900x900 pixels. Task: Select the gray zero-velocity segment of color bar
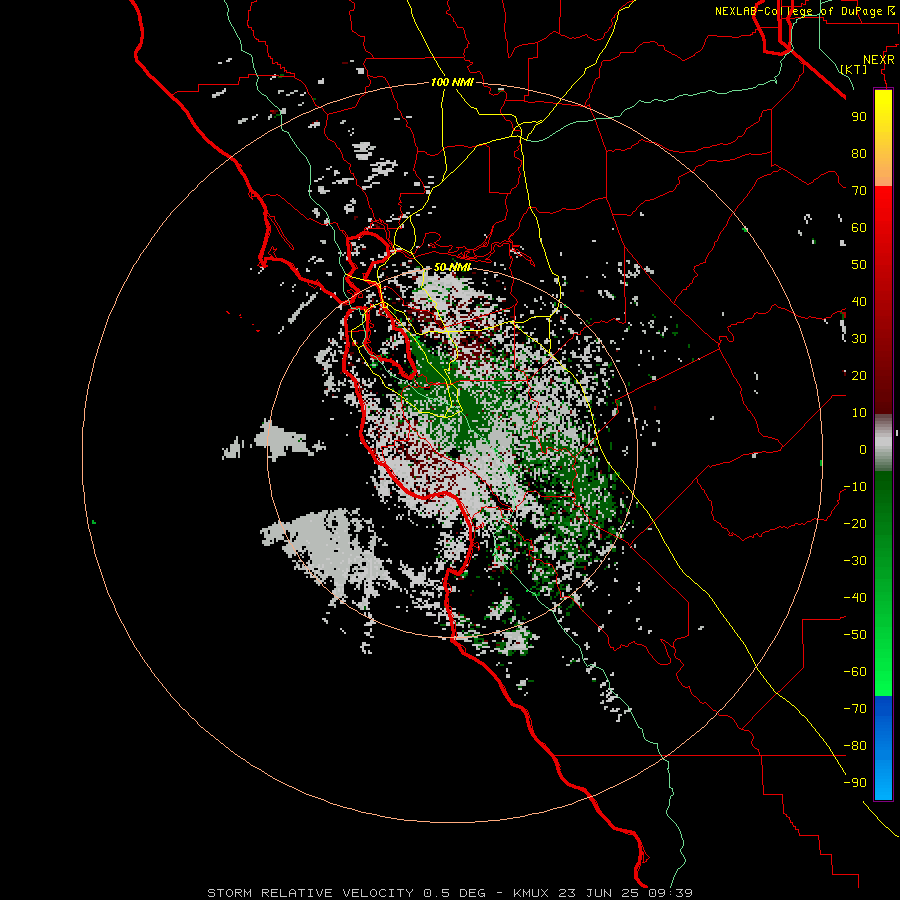(x=883, y=443)
